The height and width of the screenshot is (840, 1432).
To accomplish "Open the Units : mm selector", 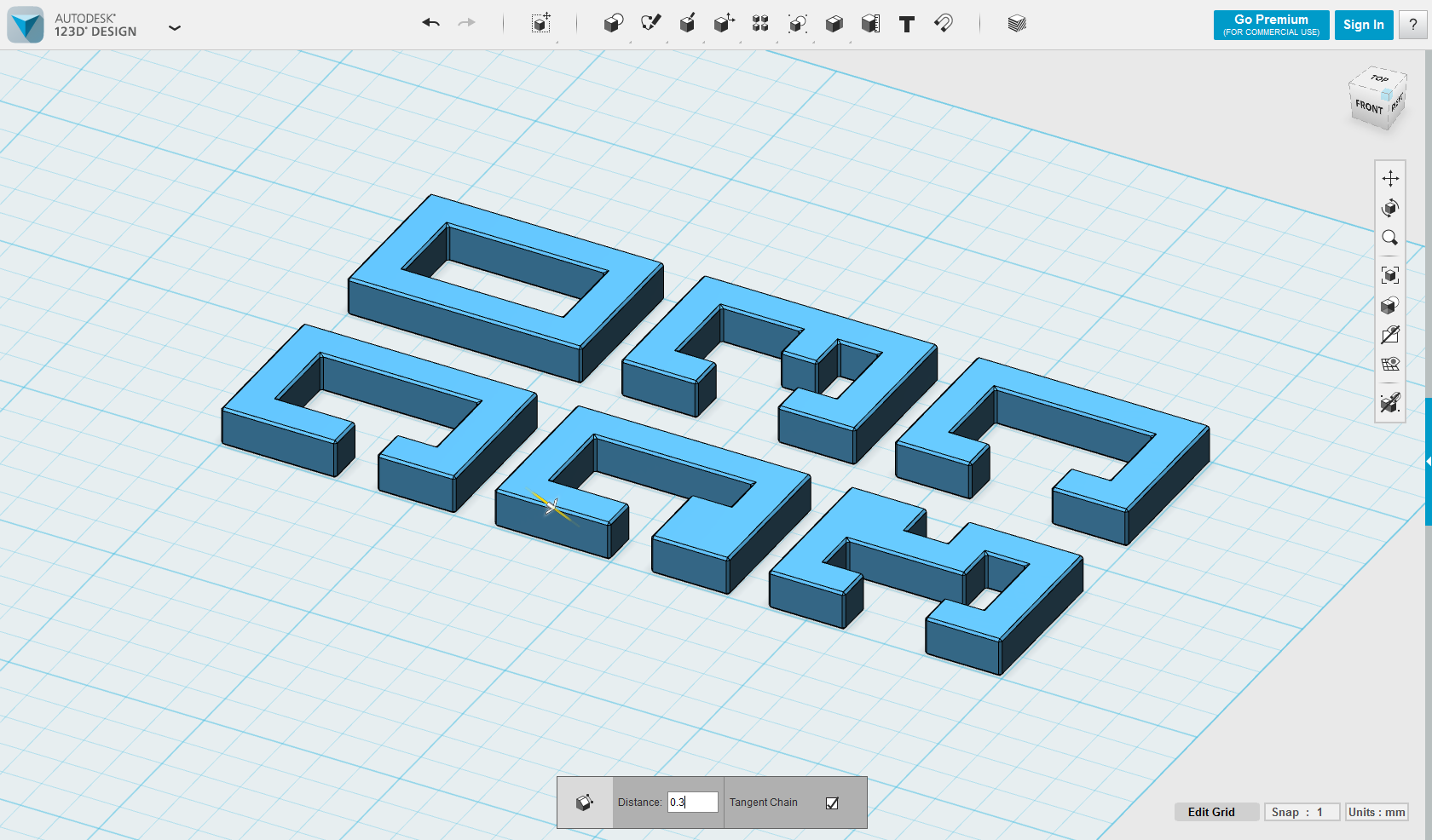I will [1377, 812].
